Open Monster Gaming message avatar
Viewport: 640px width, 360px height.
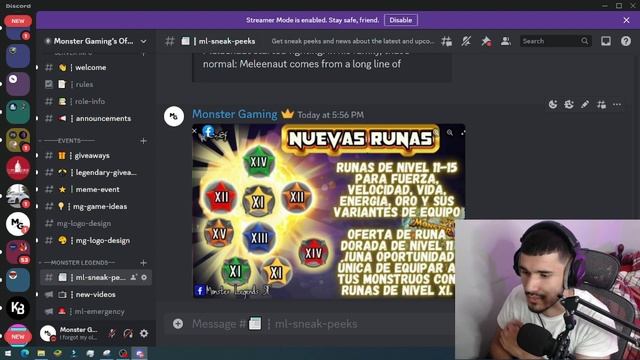point(174,116)
